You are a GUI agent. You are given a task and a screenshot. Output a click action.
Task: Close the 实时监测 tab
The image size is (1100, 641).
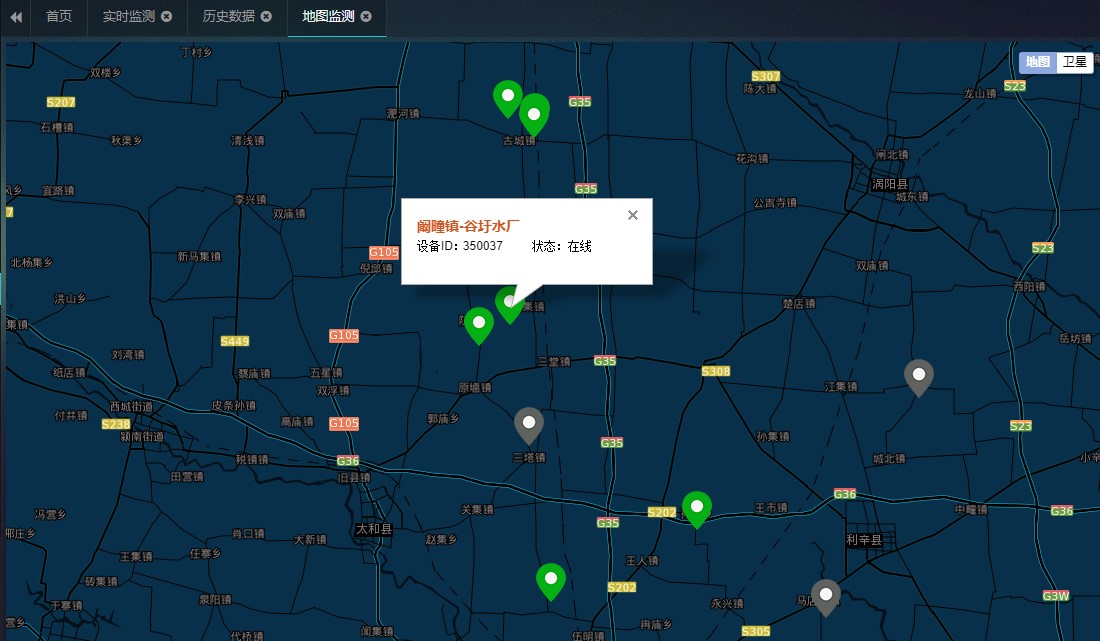(x=167, y=17)
